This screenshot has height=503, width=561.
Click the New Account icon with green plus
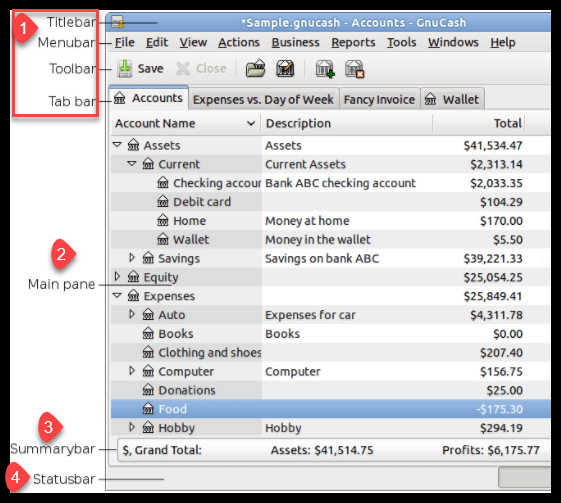pyautogui.click(x=325, y=68)
